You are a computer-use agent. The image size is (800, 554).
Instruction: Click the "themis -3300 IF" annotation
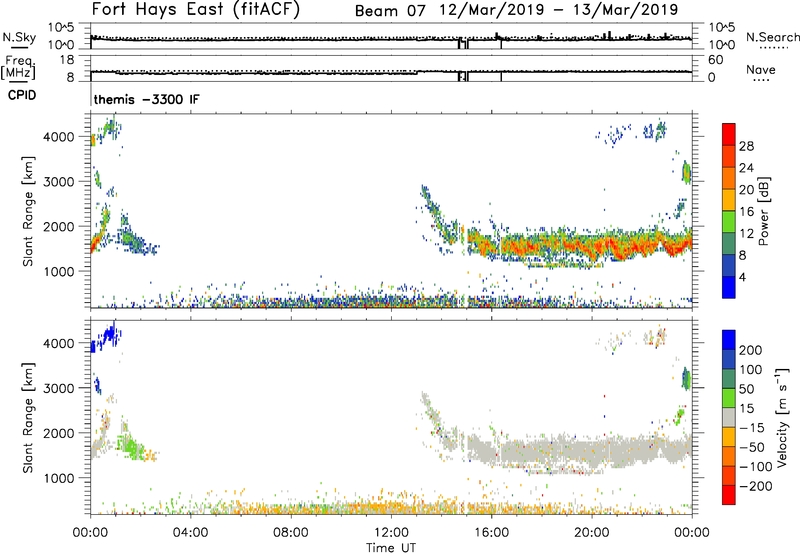pyautogui.click(x=146, y=99)
